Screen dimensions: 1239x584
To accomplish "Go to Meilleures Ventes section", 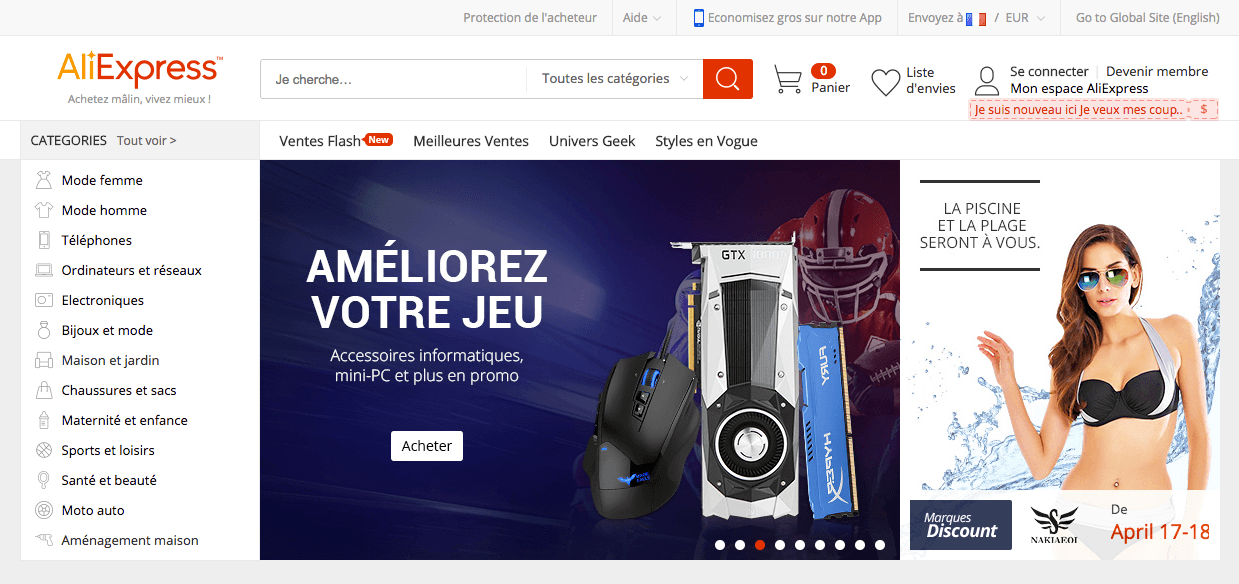I will (x=471, y=141).
